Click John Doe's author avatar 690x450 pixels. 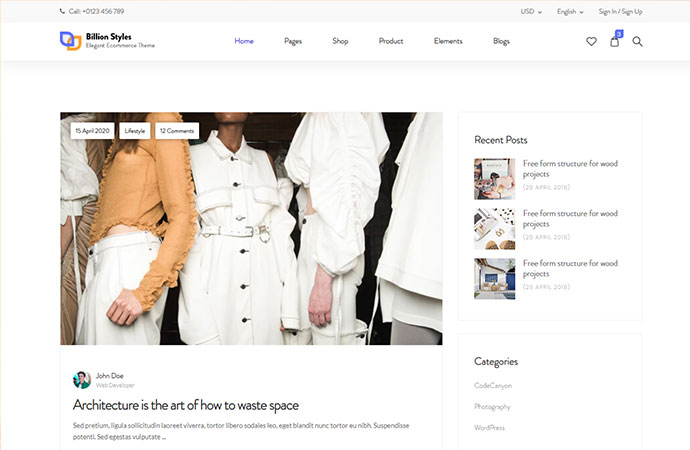tap(82, 380)
